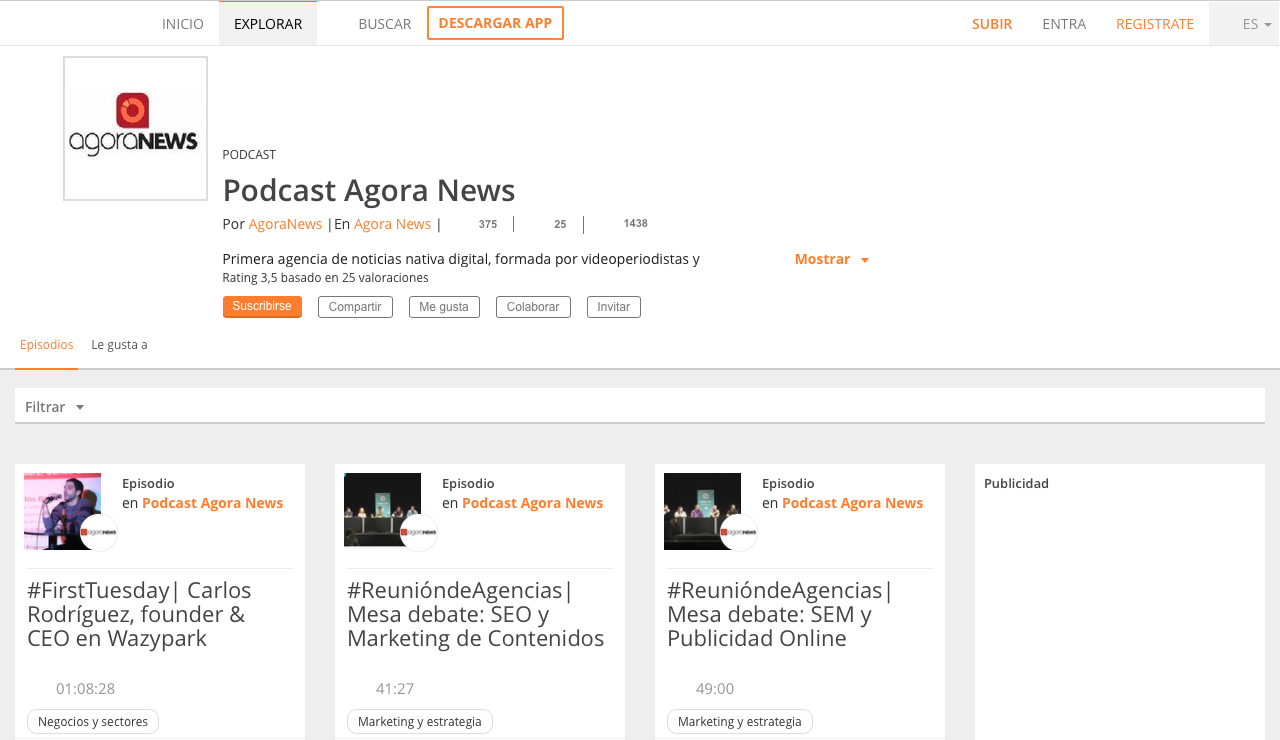Screen dimensions: 1280x740
Task: Click the channel avatar on the SEM episode thumbnail
Action: 741,533
